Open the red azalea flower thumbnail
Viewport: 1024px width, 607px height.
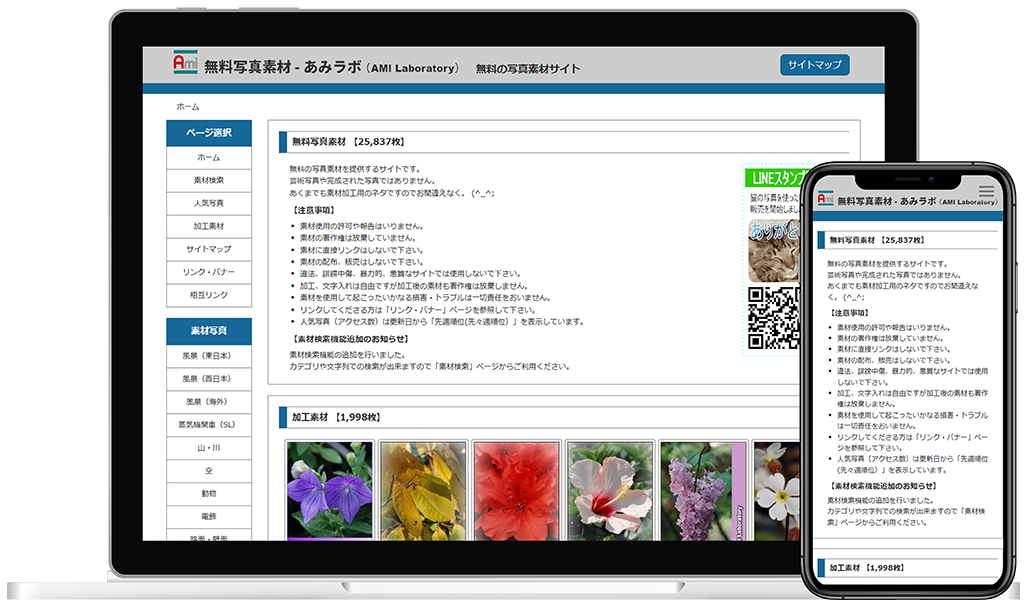[516, 490]
